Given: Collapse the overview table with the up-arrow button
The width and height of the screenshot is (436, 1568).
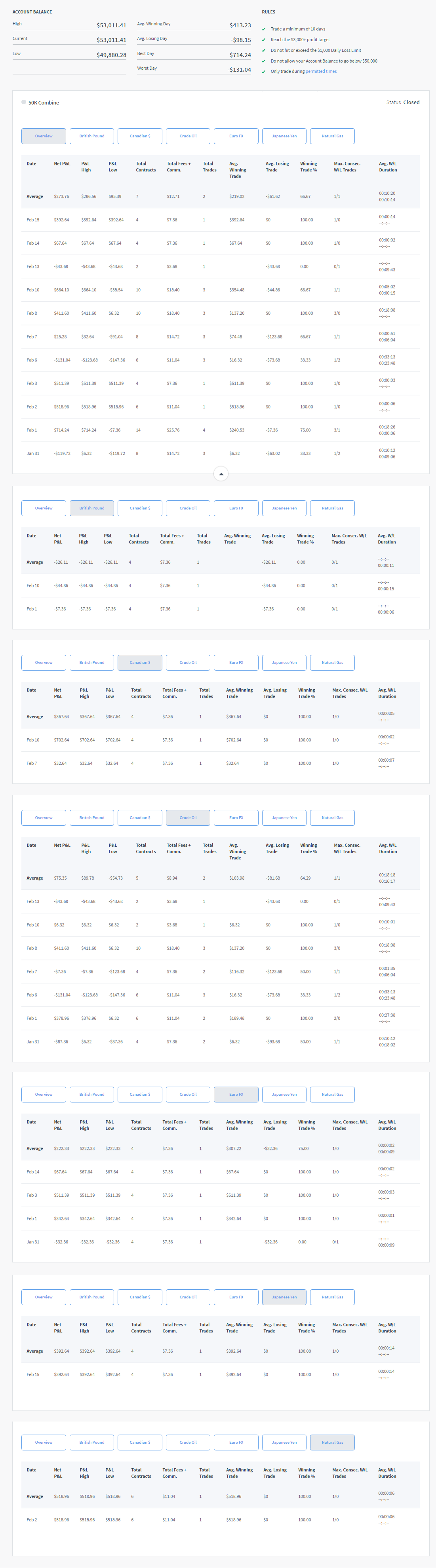Looking at the screenshot, I should (221, 473).
